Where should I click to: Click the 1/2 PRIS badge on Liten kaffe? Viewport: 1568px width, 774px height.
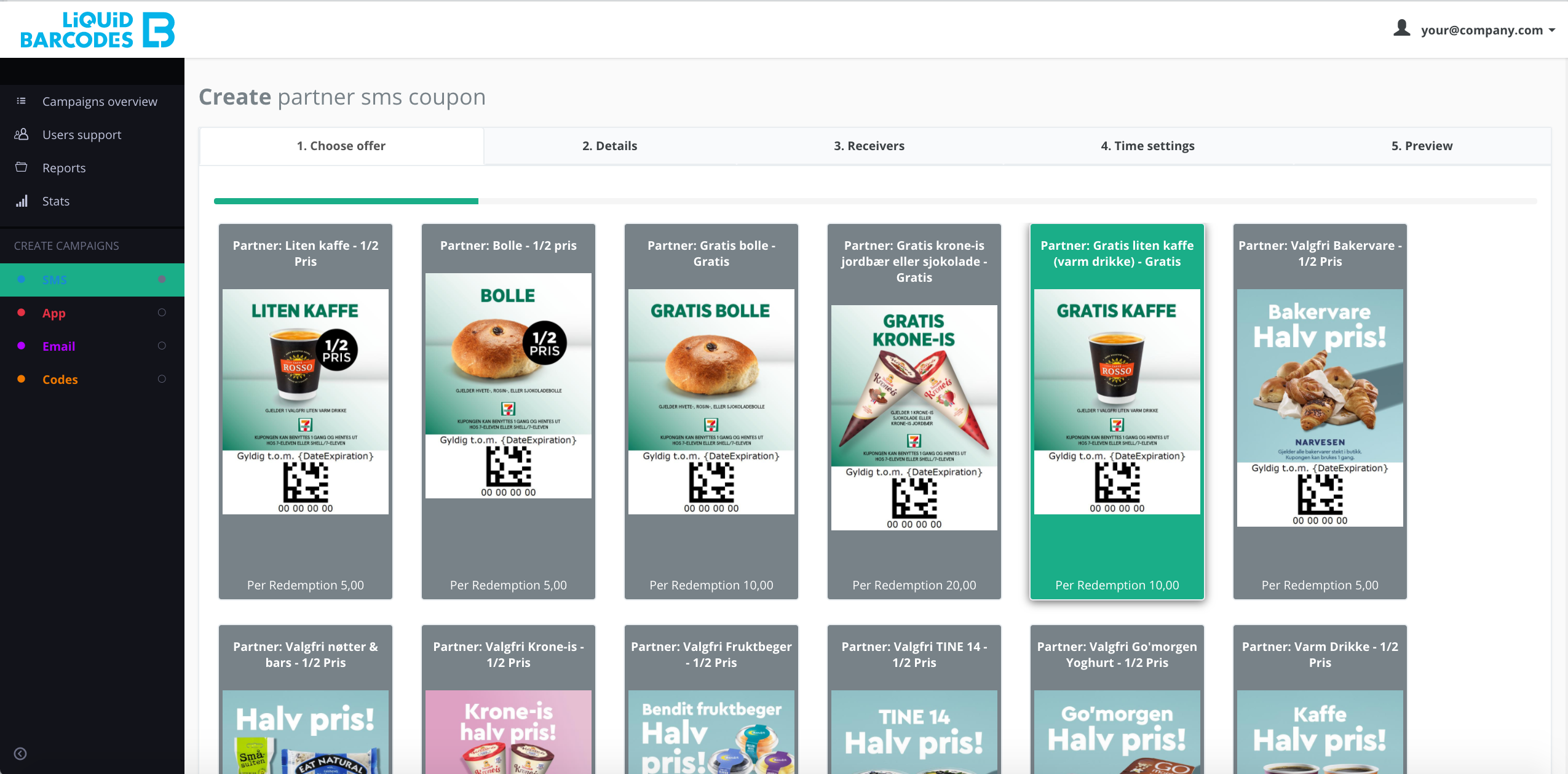tap(336, 350)
